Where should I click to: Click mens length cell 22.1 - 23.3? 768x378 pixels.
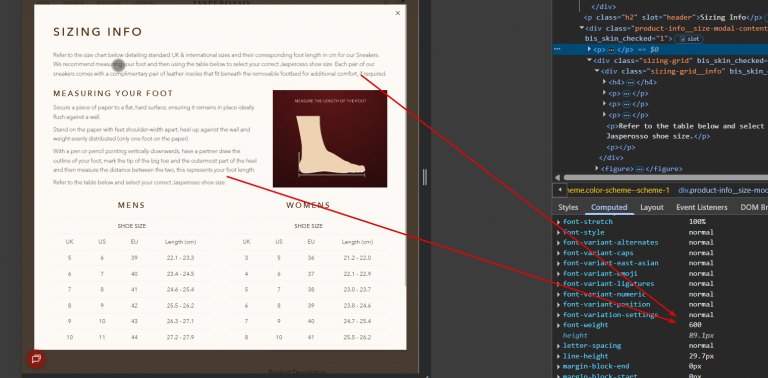[181, 258]
